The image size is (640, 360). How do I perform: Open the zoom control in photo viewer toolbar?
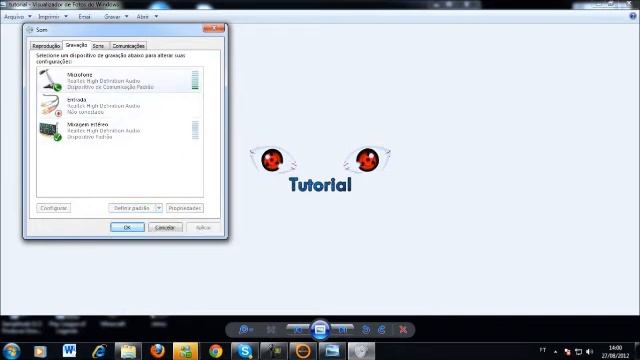pos(246,329)
